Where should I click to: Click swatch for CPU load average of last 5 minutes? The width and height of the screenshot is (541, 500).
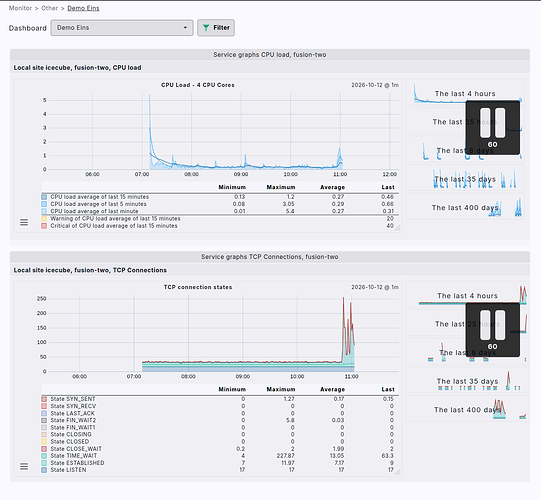pyautogui.click(x=44, y=204)
